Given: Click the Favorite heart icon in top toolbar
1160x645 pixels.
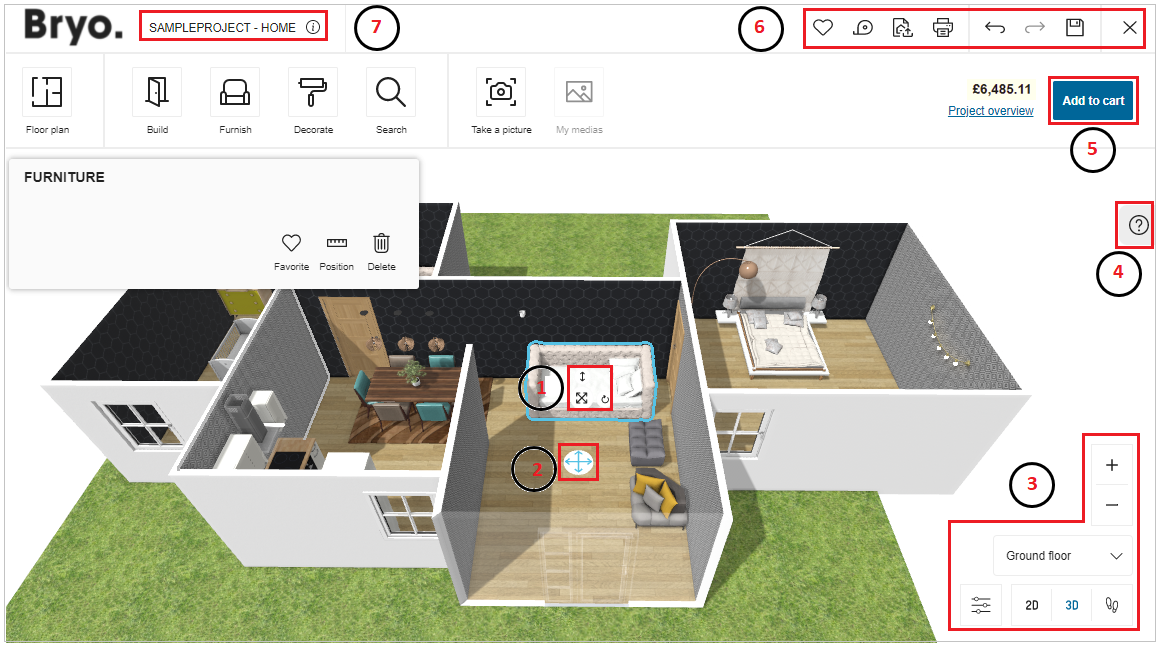Looking at the screenshot, I should 822,28.
